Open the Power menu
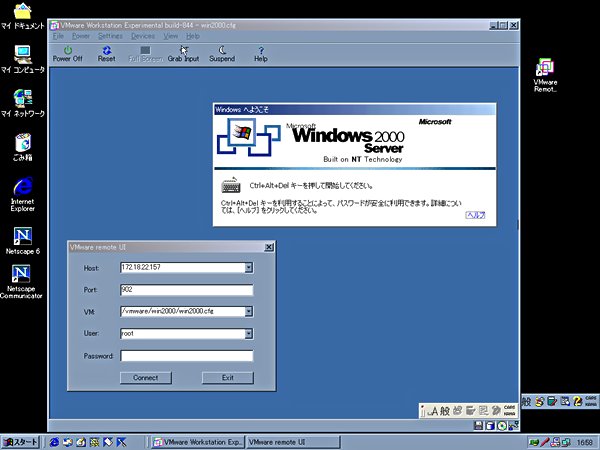The width and height of the screenshot is (600, 450). [x=81, y=36]
